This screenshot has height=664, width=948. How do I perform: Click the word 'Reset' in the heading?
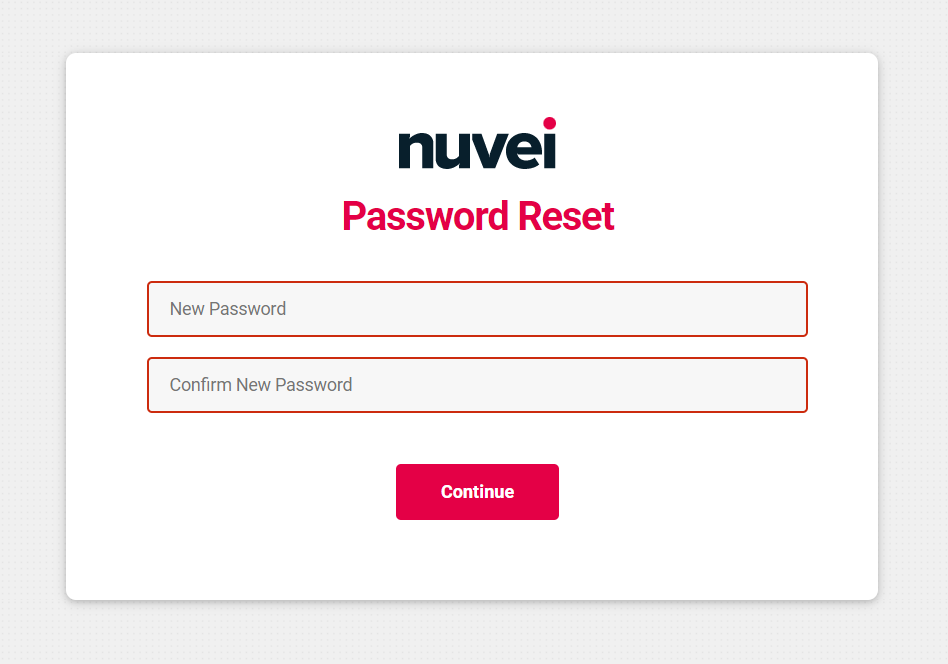566,216
